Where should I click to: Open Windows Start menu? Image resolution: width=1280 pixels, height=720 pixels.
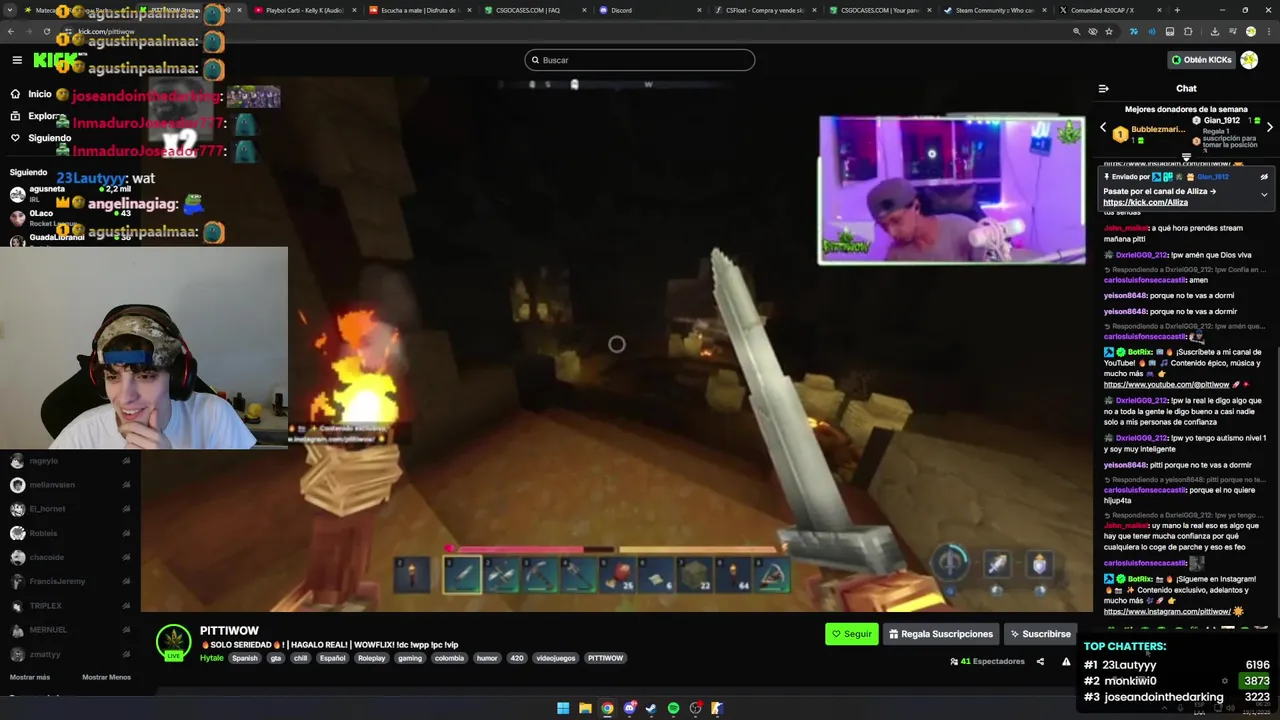tap(563, 708)
